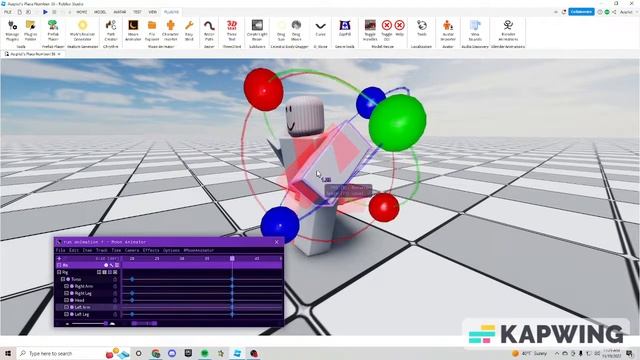Switch to the TEST ribbon tab
The width and height of the screenshot is (640, 360).
137,12
